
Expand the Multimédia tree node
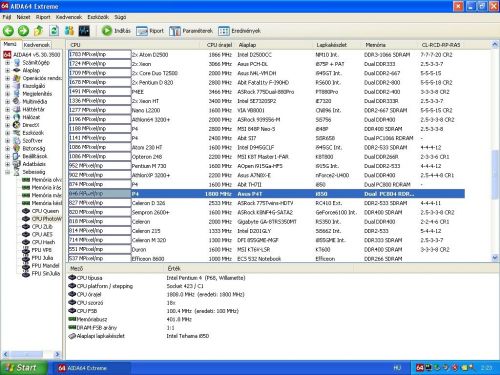tap(7, 102)
